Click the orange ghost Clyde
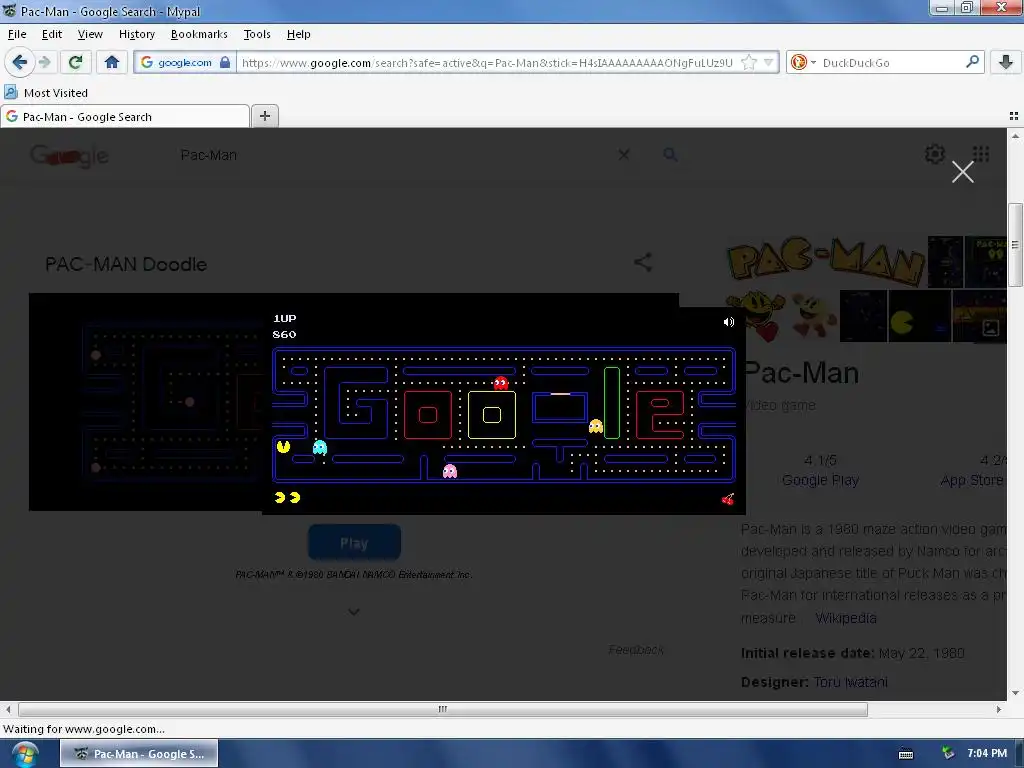 596,426
